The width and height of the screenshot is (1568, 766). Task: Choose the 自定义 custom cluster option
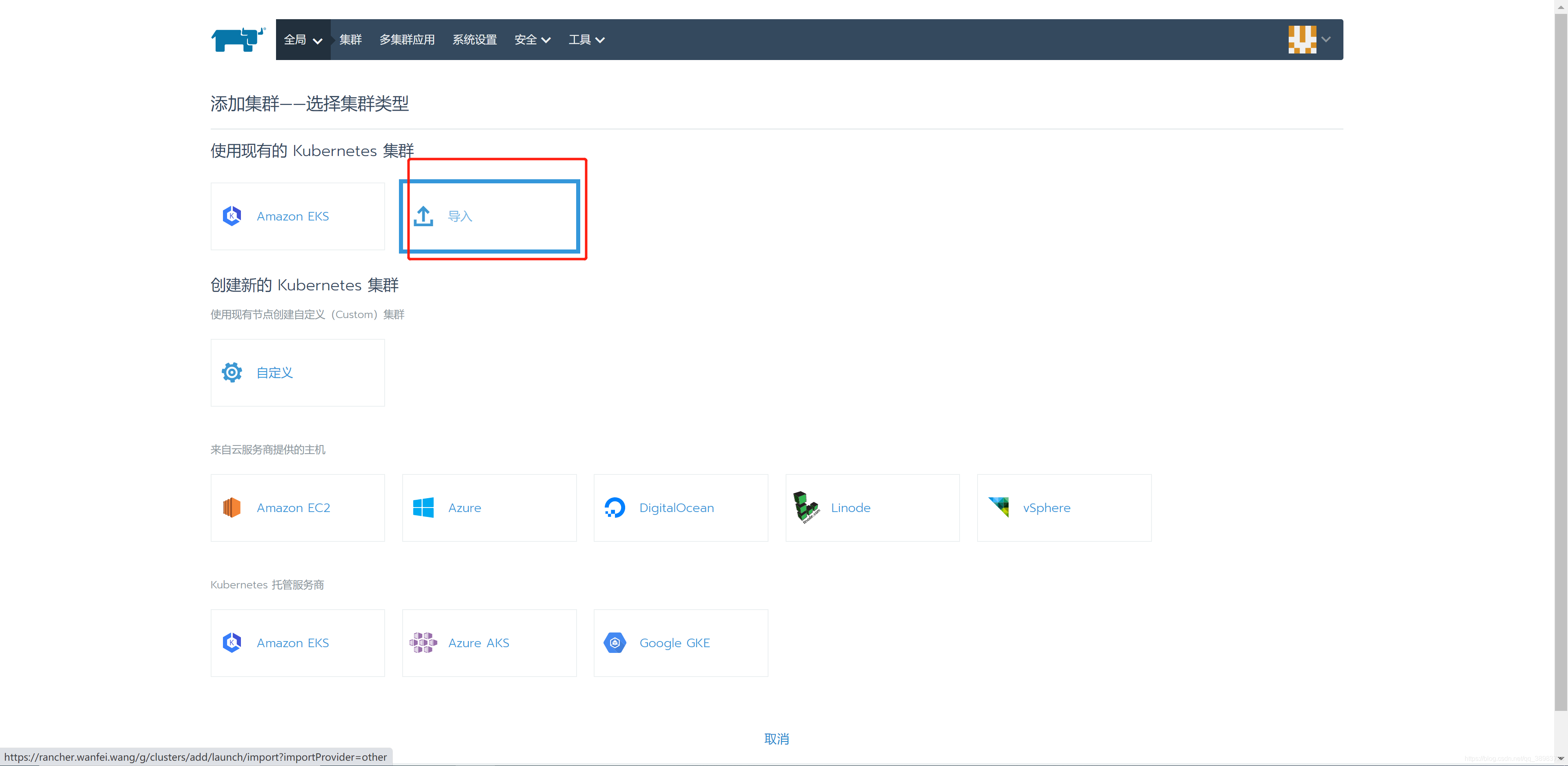coord(298,373)
